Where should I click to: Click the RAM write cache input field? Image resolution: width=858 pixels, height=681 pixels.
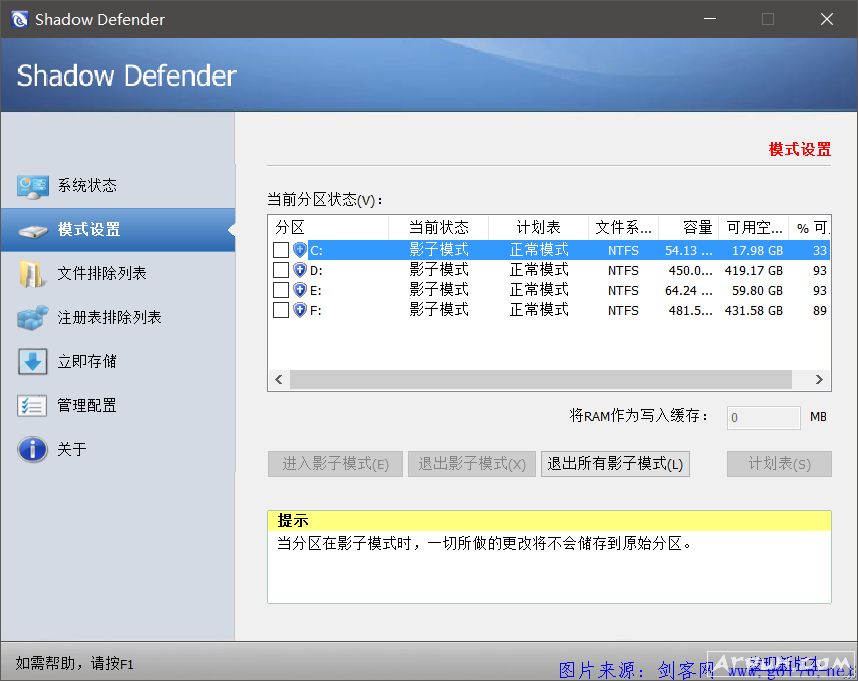(762, 417)
